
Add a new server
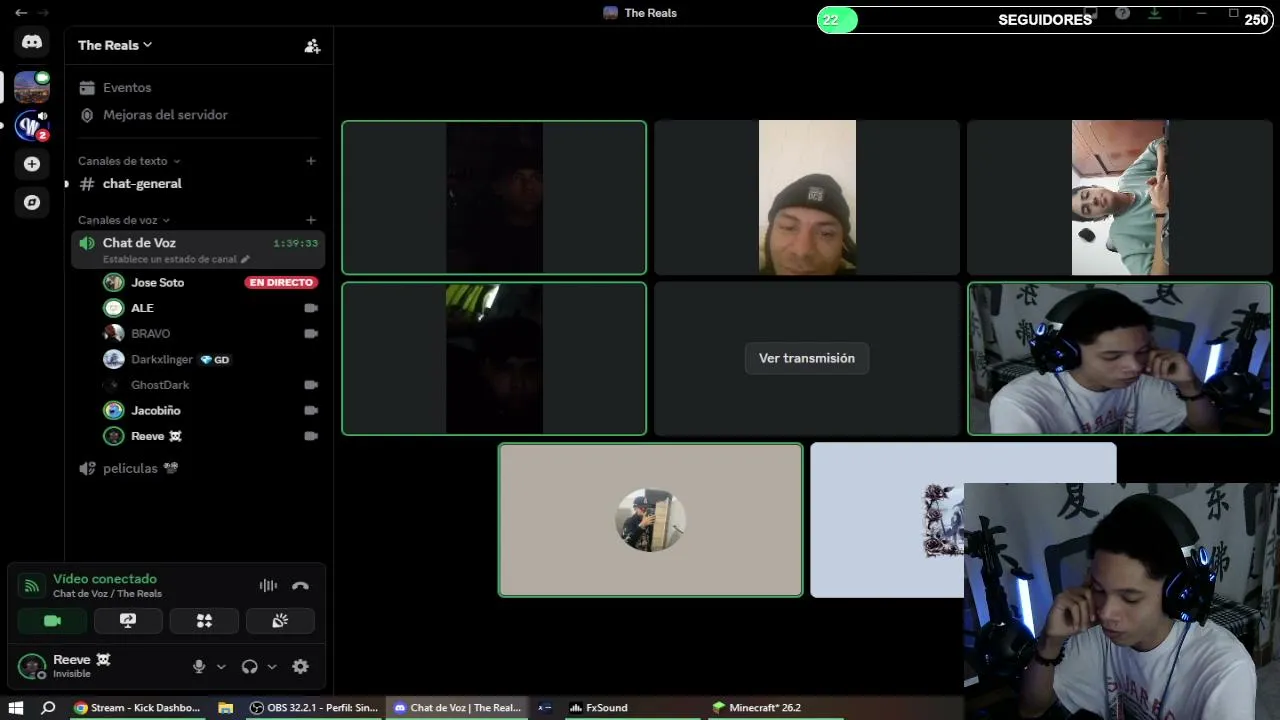pyautogui.click(x=32, y=164)
